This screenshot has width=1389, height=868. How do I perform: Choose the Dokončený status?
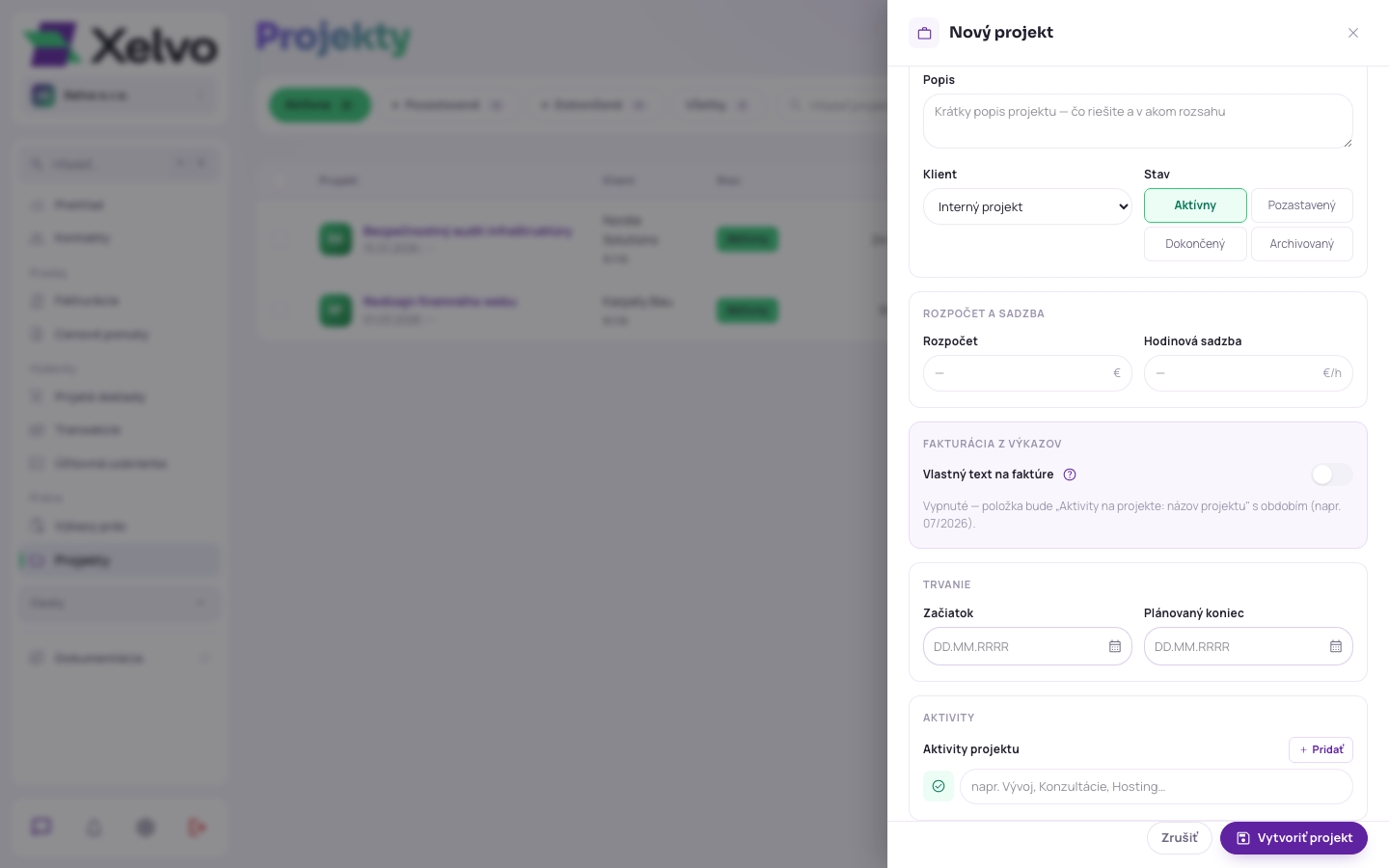(x=1195, y=244)
